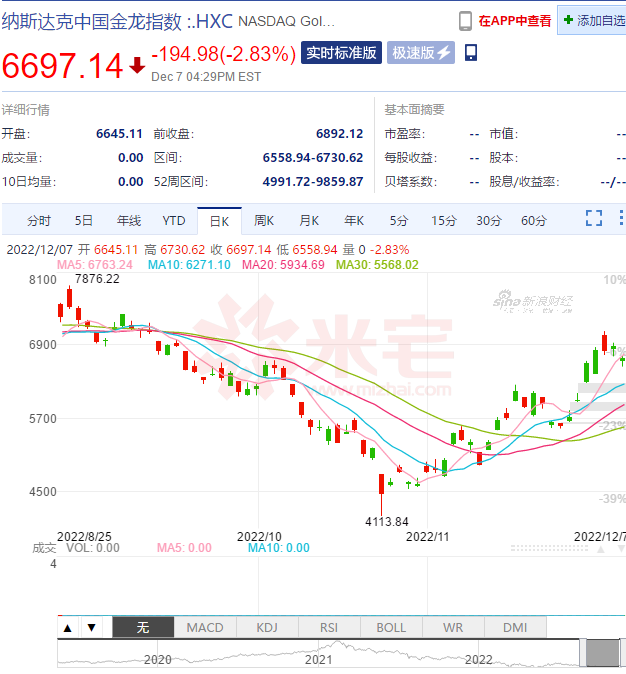The height and width of the screenshot is (674, 626).
Task: Select the YTD chart tab
Action: pos(174,221)
